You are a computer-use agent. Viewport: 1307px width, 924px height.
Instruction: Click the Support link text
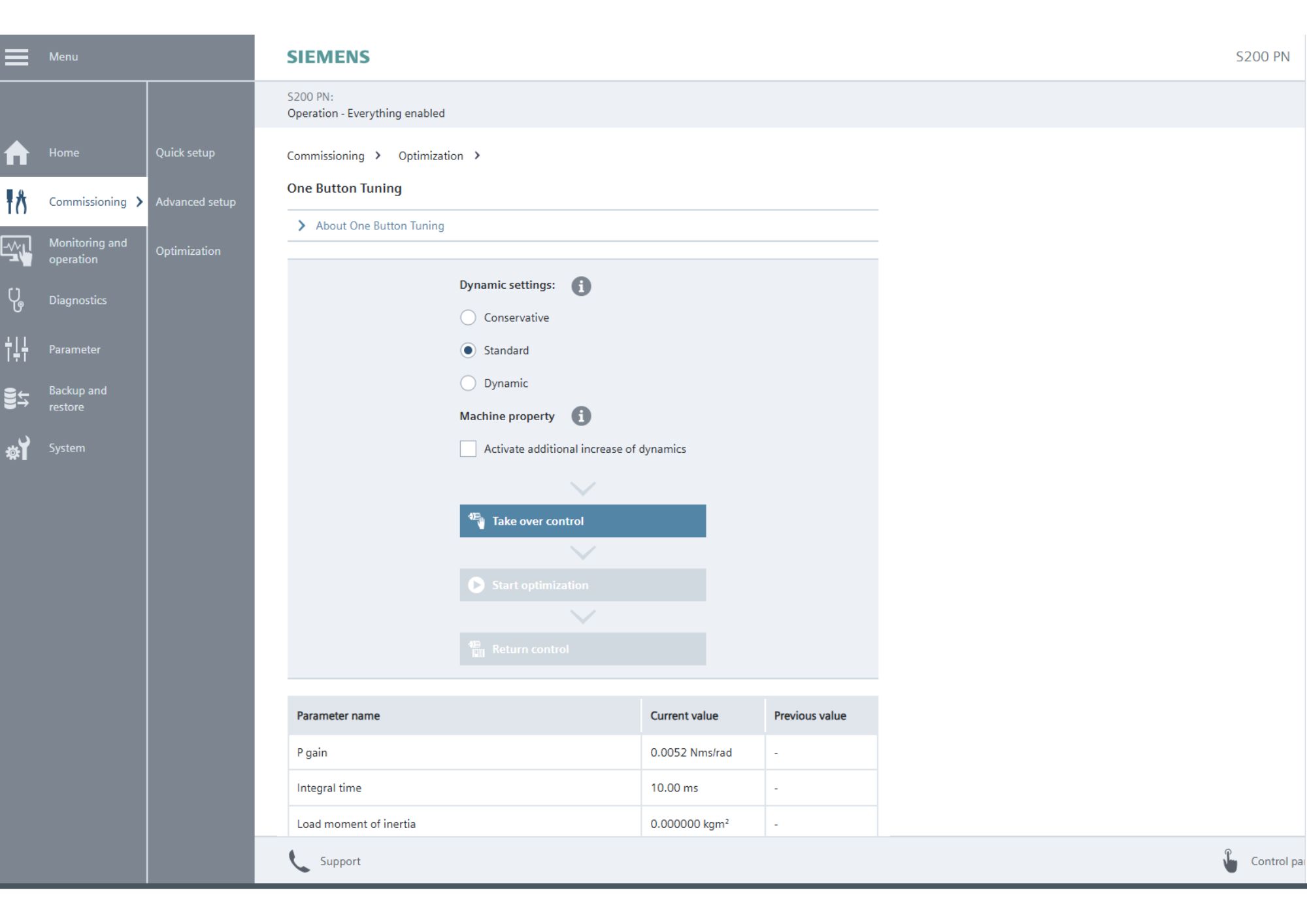340,861
